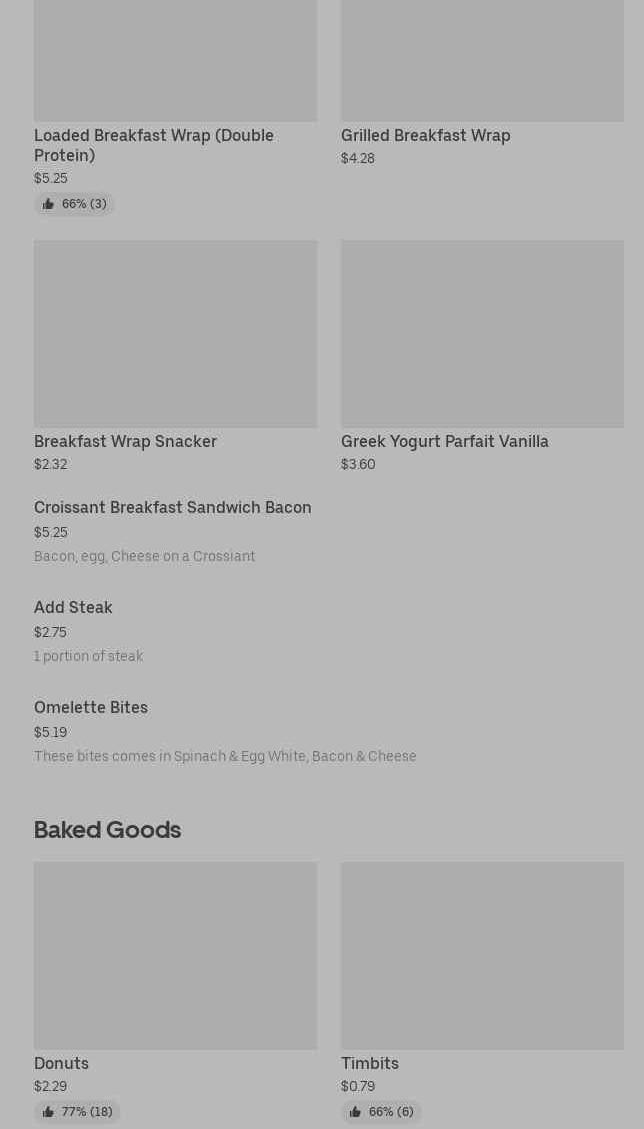Open the Grilled Breakfast Wrap image

(x=482, y=60)
